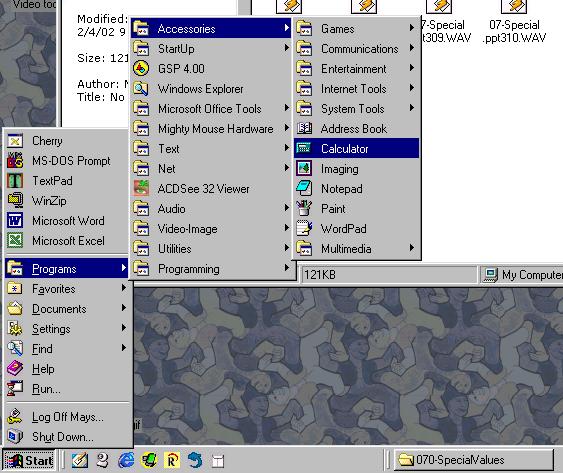The image size is (563, 473).
Task: Open the StartUp program group
Action: (211, 48)
